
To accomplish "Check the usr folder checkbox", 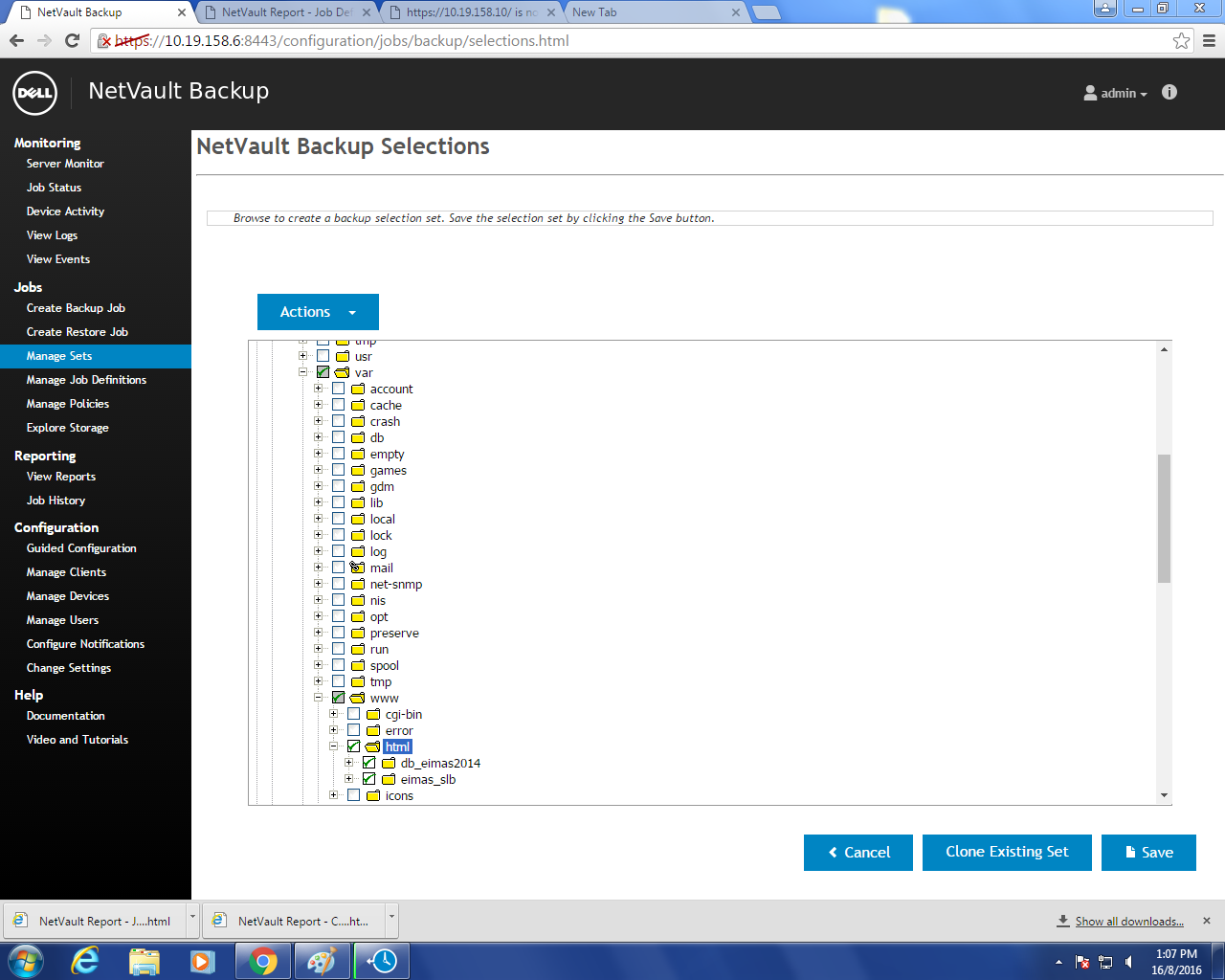I will (x=323, y=356).
